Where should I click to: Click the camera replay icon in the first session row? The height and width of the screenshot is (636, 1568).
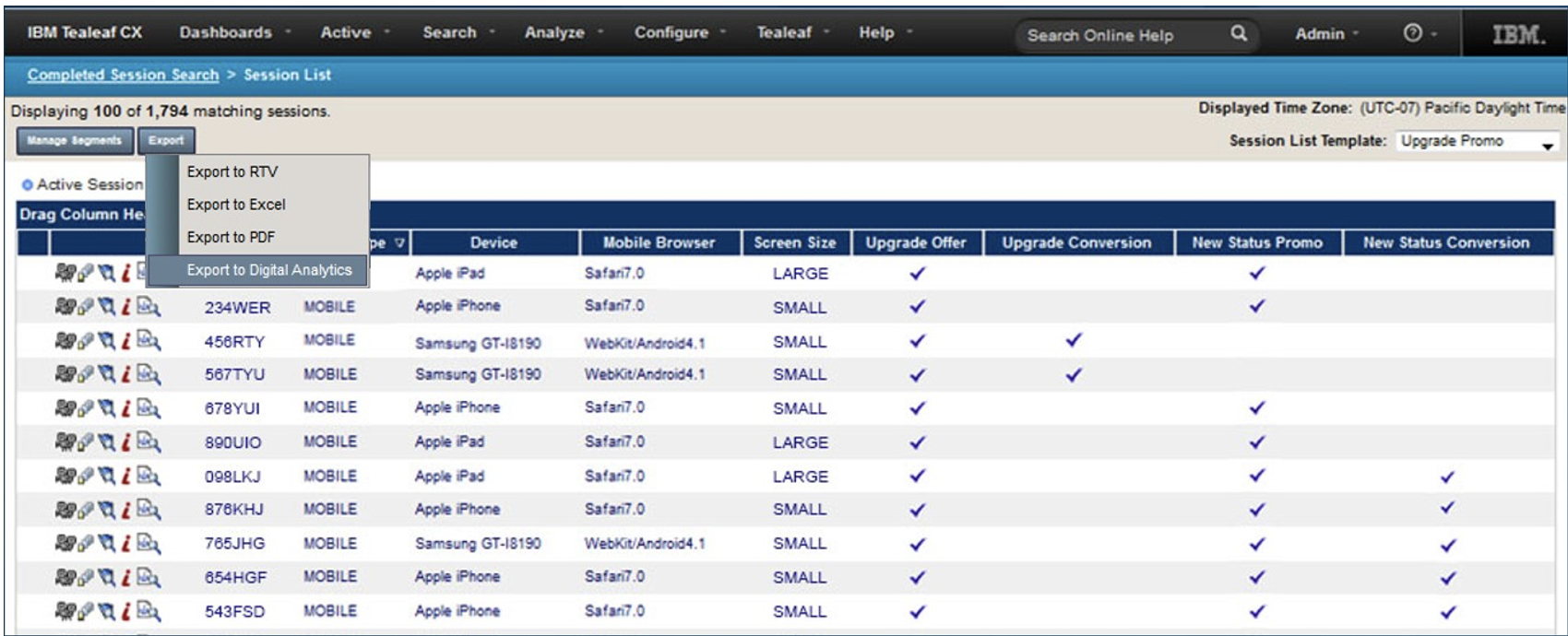coord(65,272)
